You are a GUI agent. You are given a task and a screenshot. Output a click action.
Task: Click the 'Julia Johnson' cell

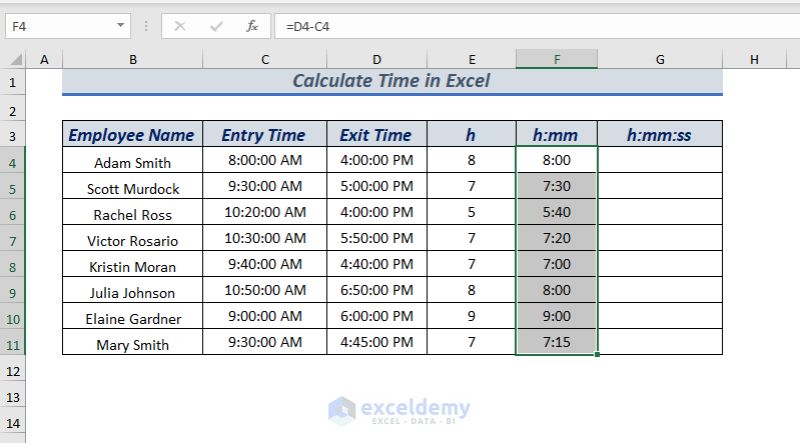133,290
